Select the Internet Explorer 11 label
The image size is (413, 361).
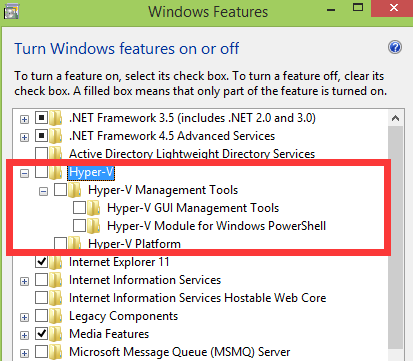tap(119, 262)
